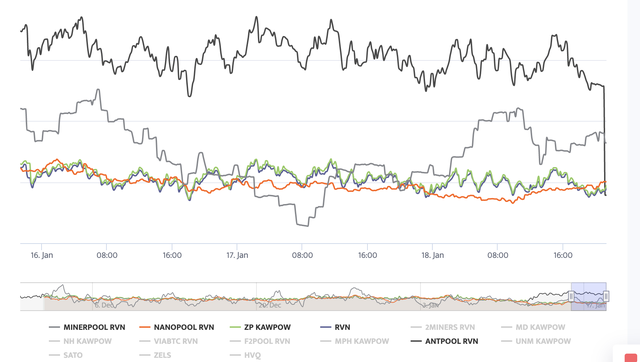Hide the MINERPOOL RVN series
The image size is (640, 362).
(x=87, y=327)
